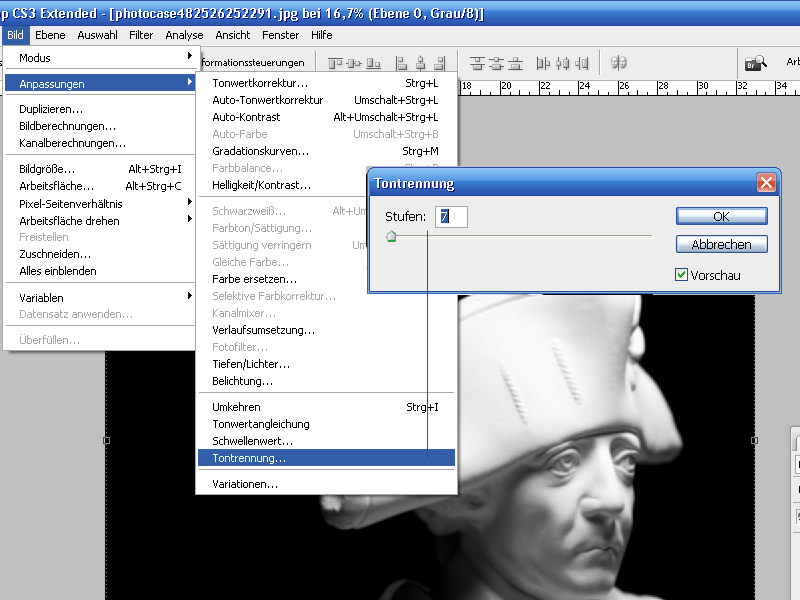The image size is (800, 600).
Task: Click the Stufen slider handle
Action: pyautogui.click(x=391, y=236)
